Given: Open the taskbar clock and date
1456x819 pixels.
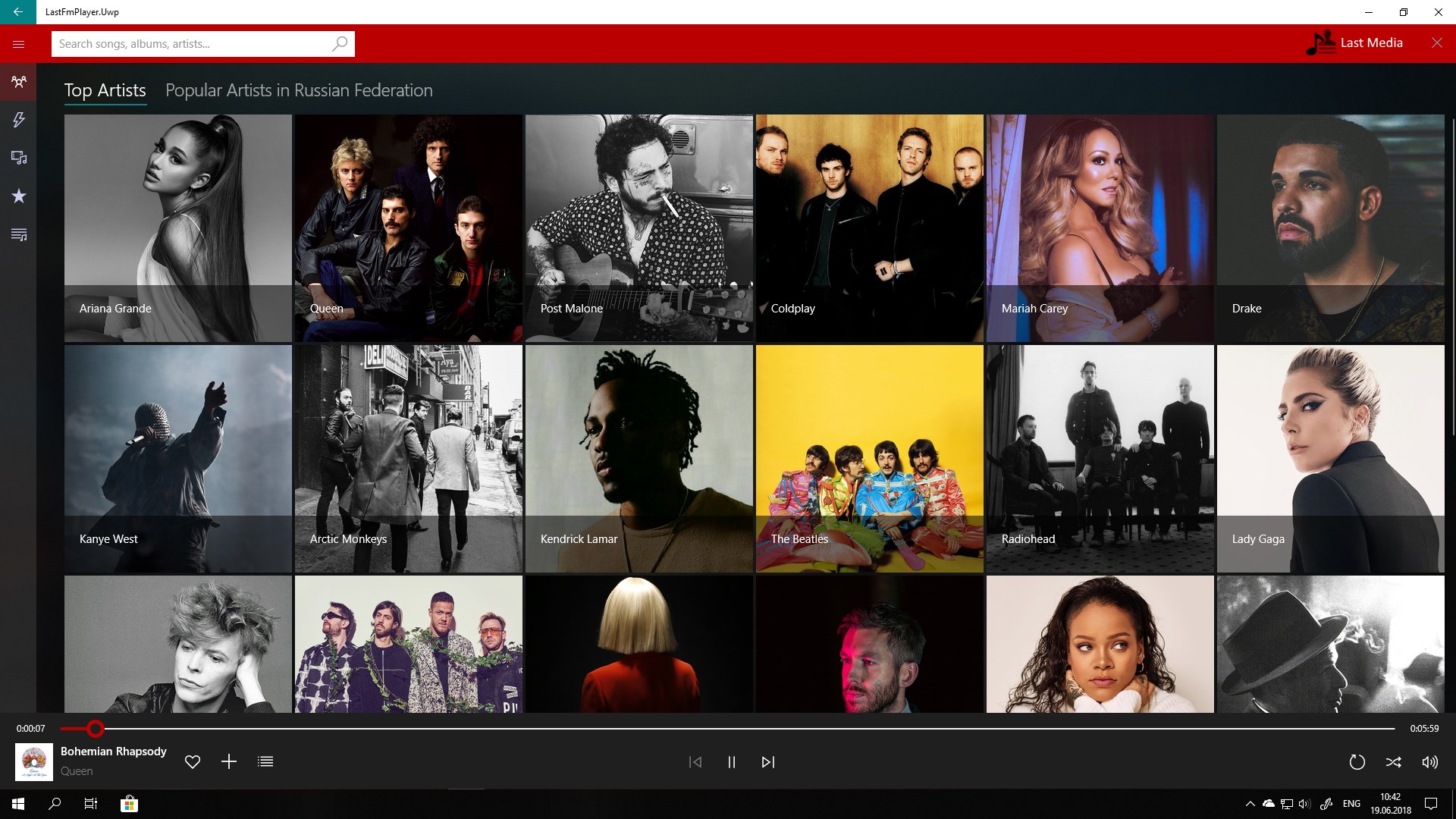Looking at the screenshot, I should (x=1391, y=804).
